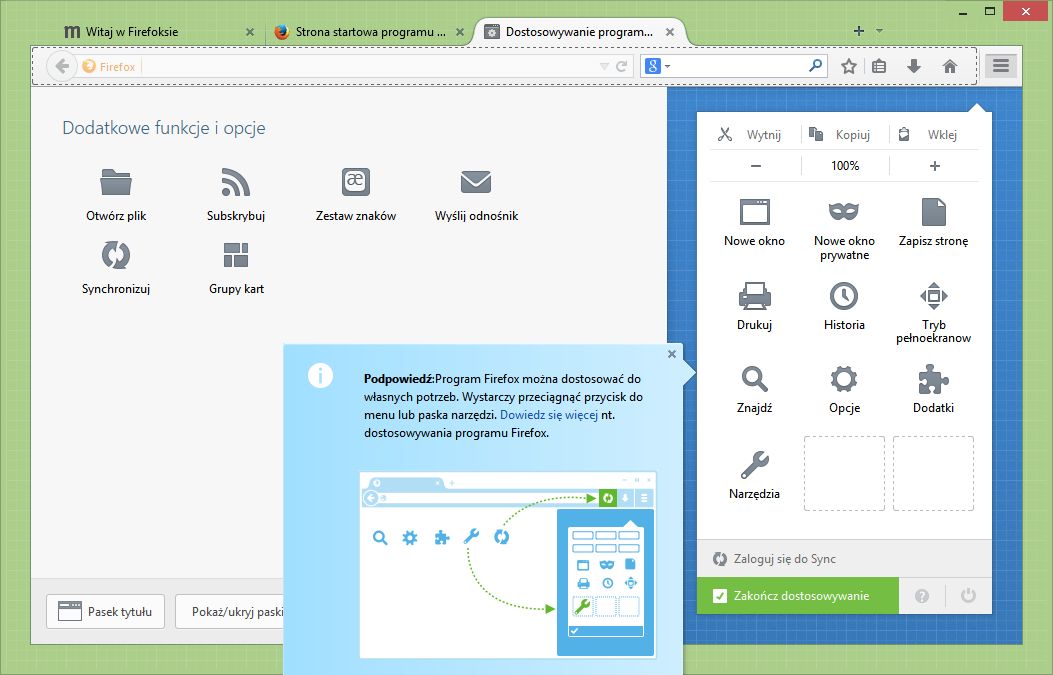1053x675 pixels.
Task: Click the reload icon in the URL bar
Action: pos(622,66)
